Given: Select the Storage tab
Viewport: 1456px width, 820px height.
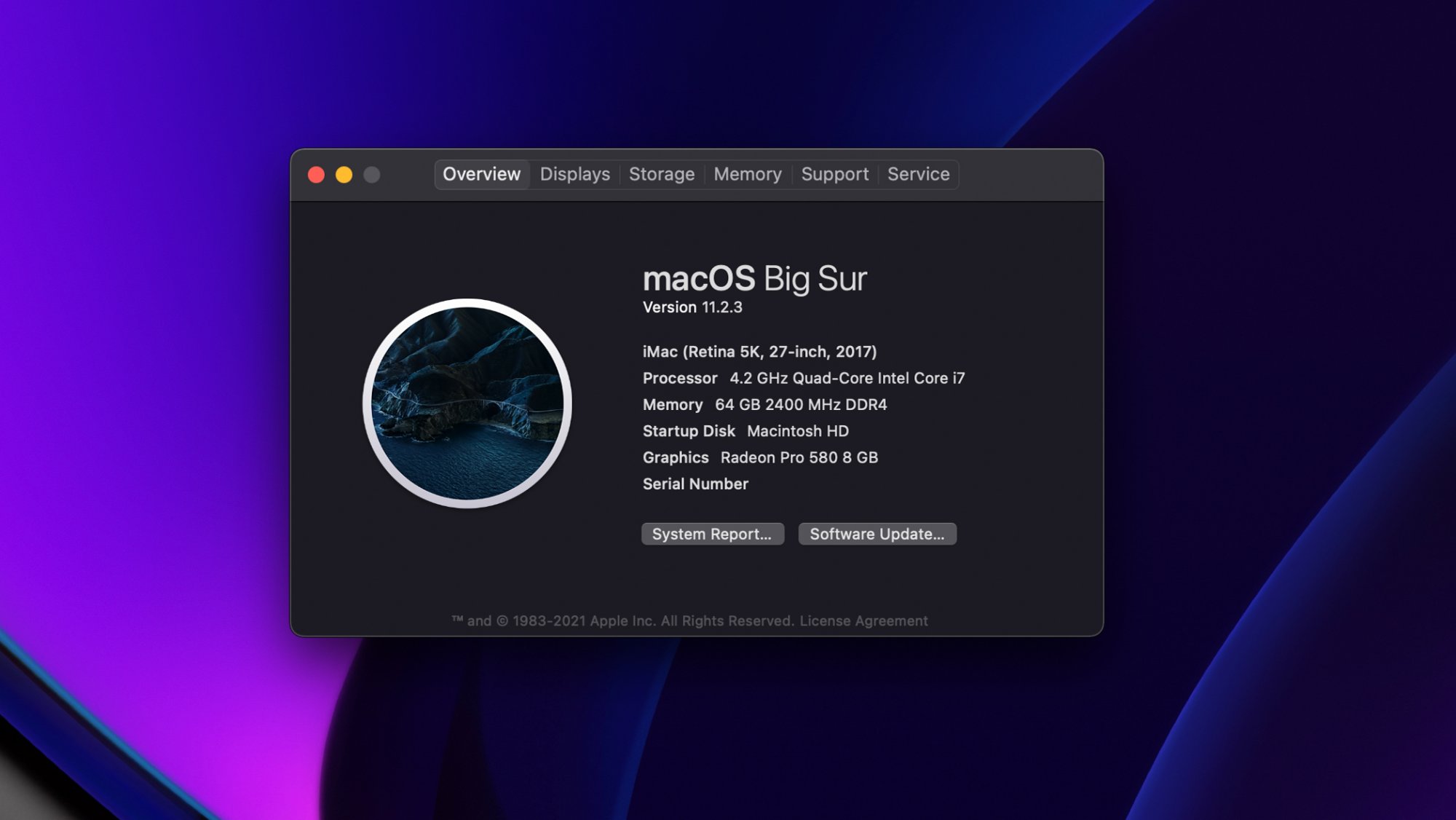Looking at the screenshot, I should click(661, 174).
